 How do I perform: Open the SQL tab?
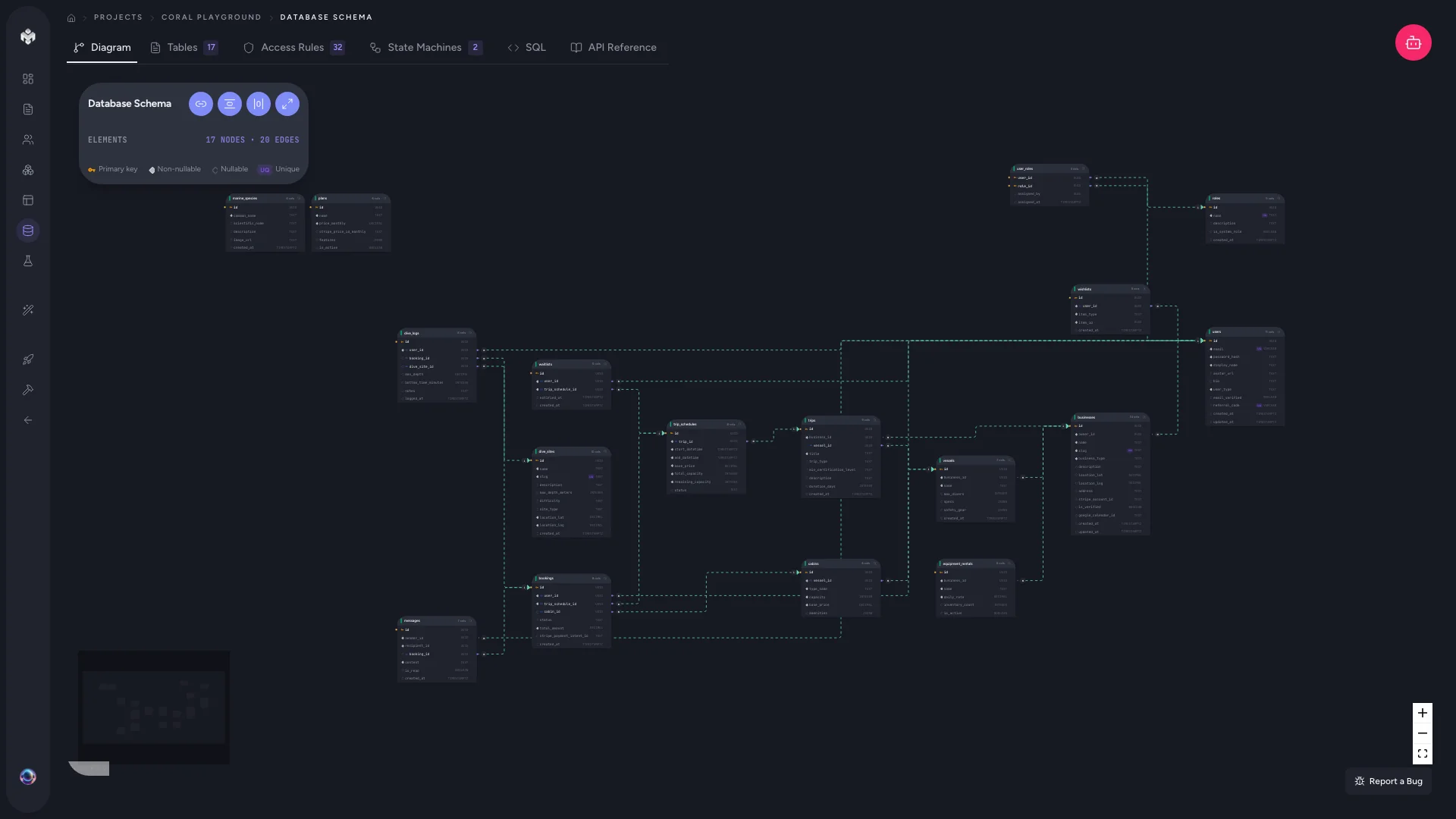[x=527, y=47]
